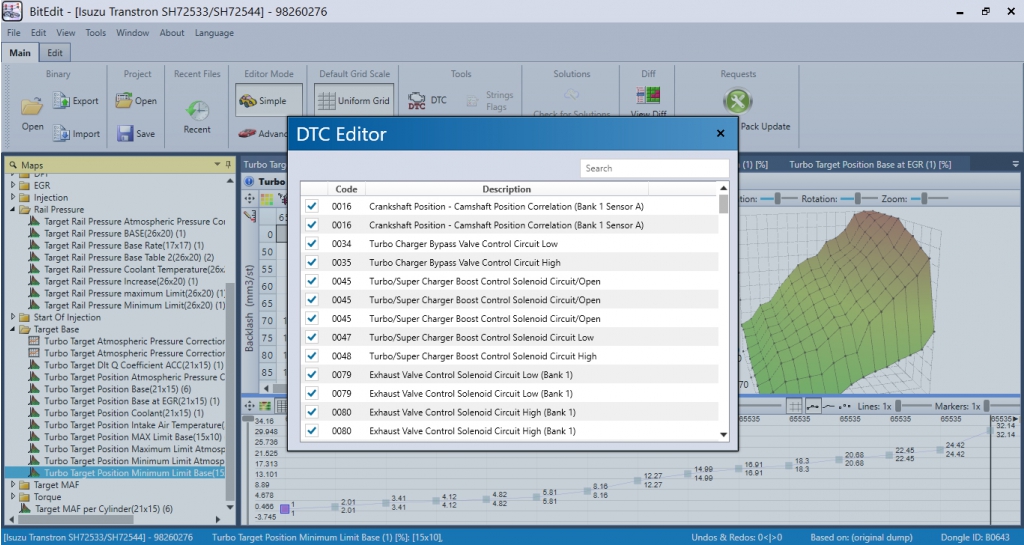
Task: Select Simple editor mode car icon
Action: 248,101
